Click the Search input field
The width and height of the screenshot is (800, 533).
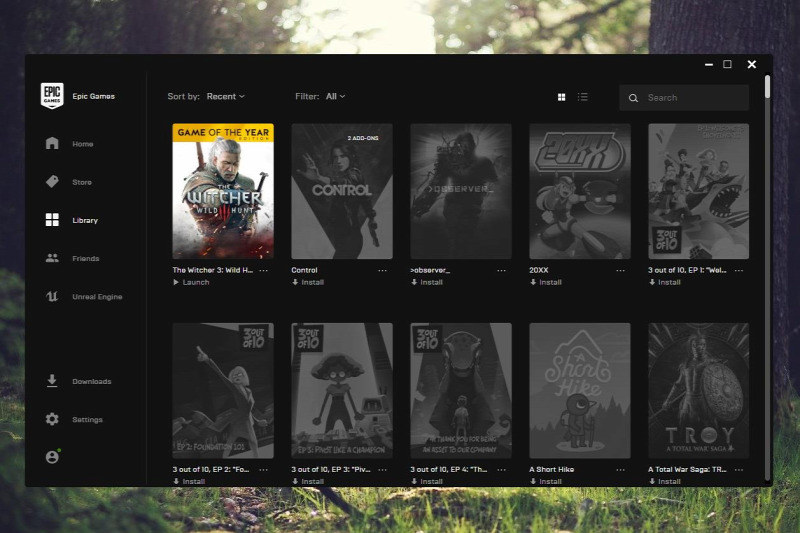point(684,98)
